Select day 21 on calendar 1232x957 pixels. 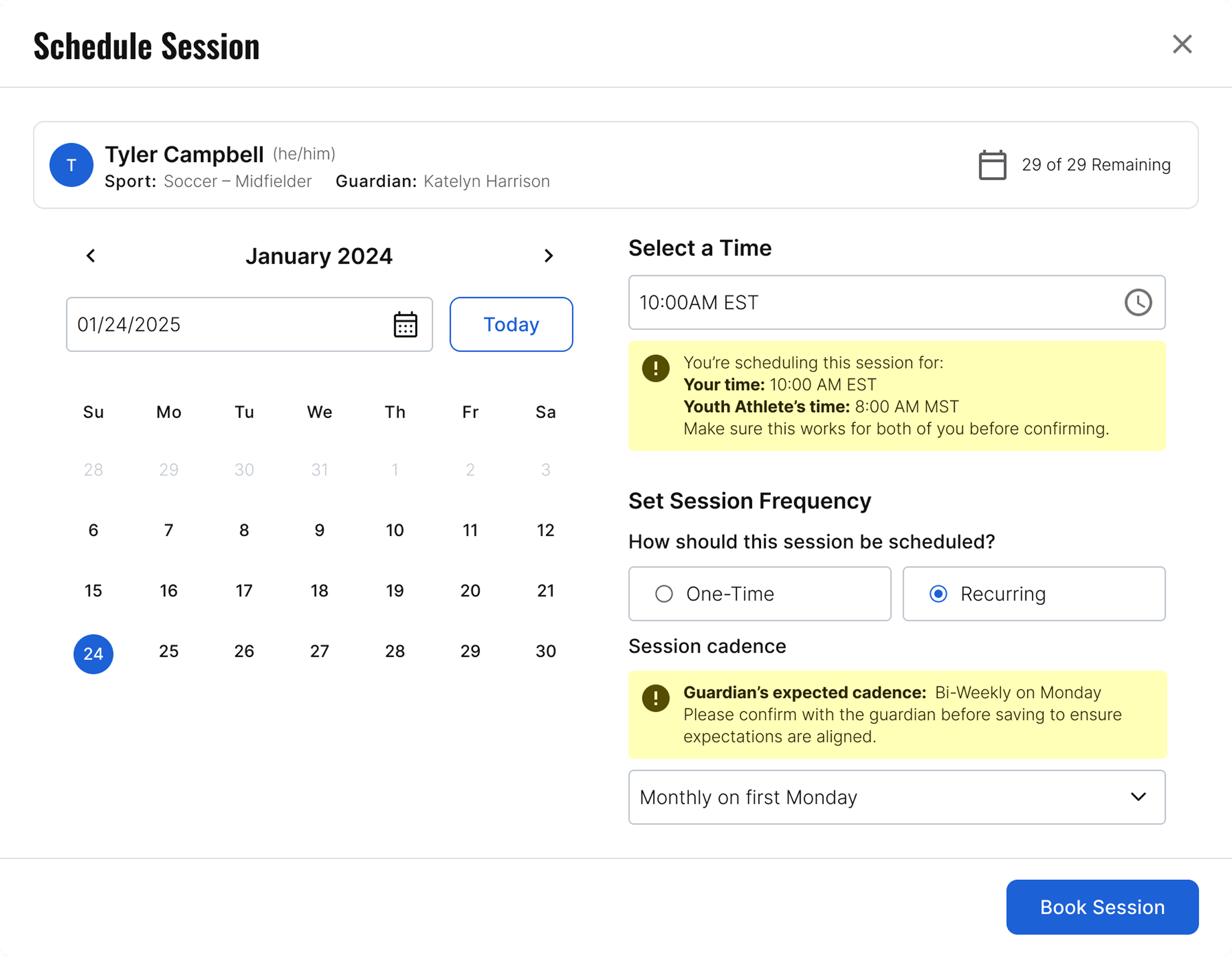click(x=546, y=591)
